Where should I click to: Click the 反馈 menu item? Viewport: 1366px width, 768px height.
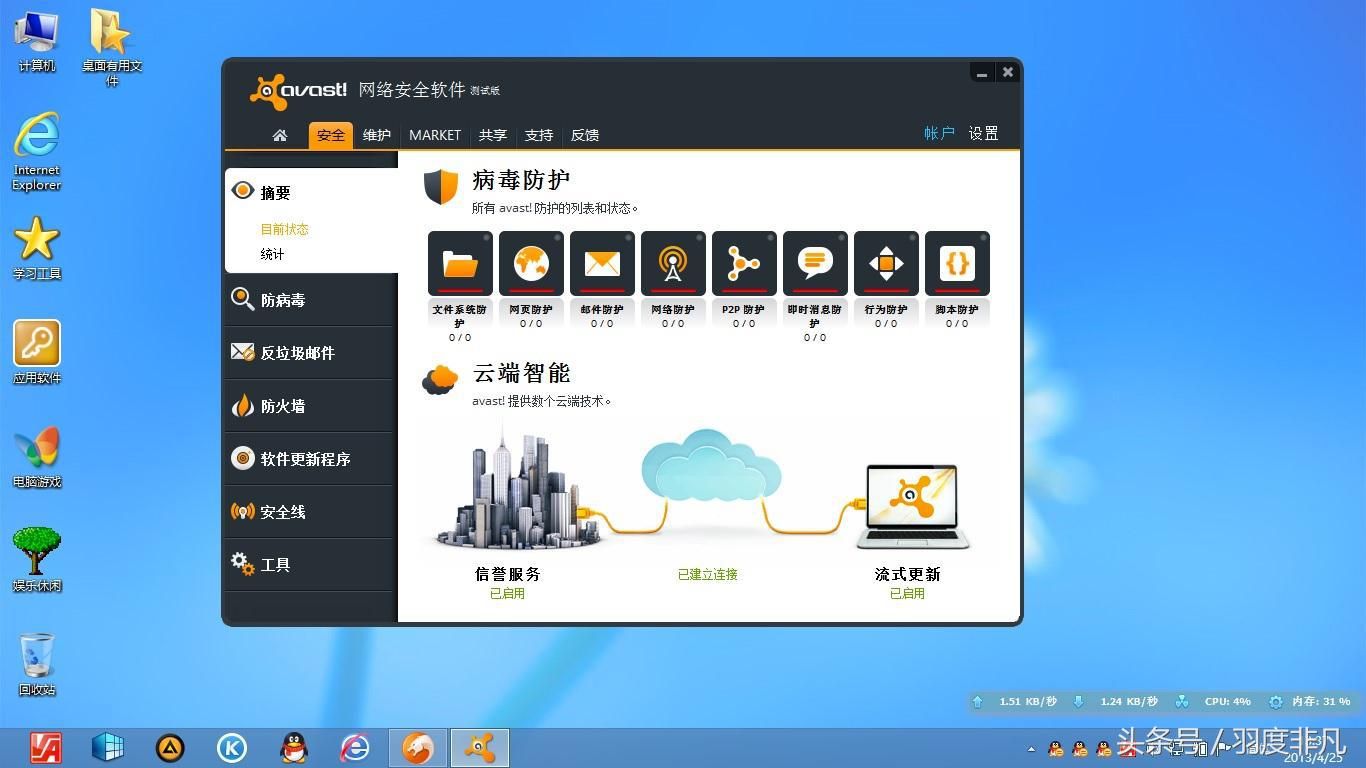[x=585, y=135]
